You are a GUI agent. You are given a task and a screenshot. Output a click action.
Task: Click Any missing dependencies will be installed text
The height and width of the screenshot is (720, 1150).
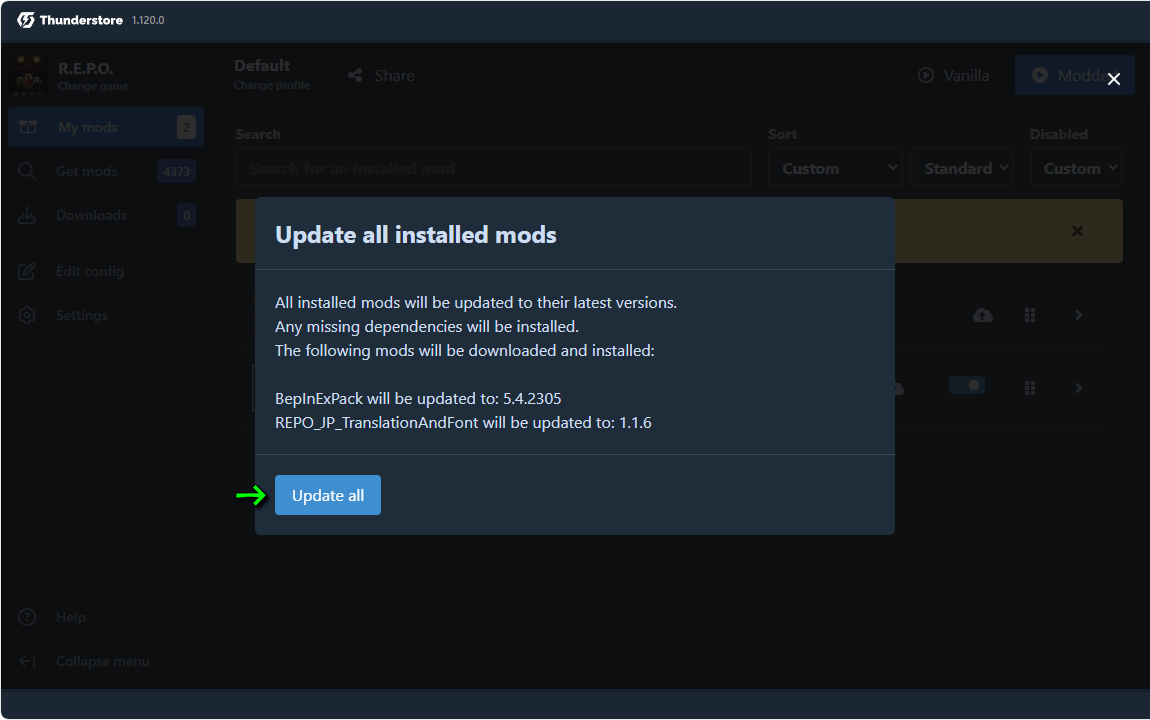tap(427, 327)
